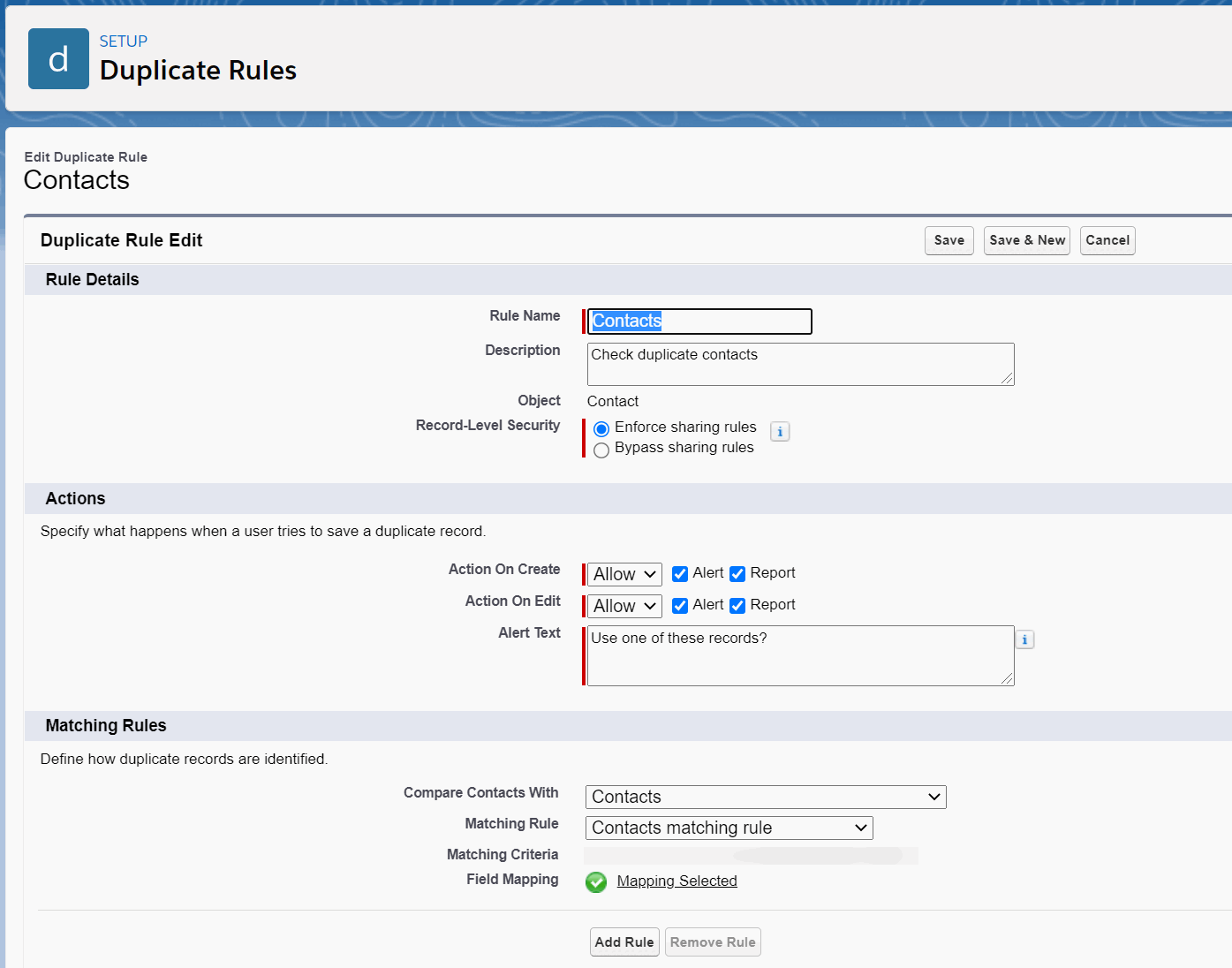Open the Action On Edit dropdown

(623, 606)
